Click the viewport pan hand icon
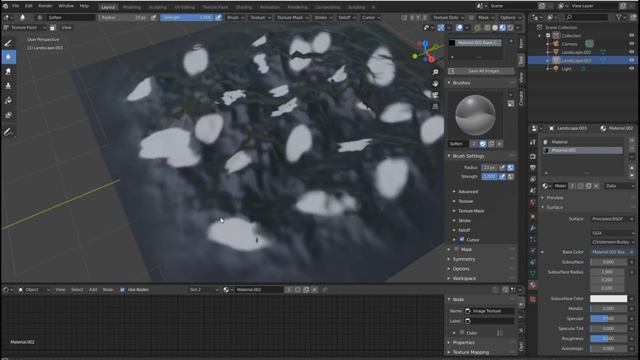The width and height of the screenshot is (640, 360). pyautogui.click(x=435, y=83)
